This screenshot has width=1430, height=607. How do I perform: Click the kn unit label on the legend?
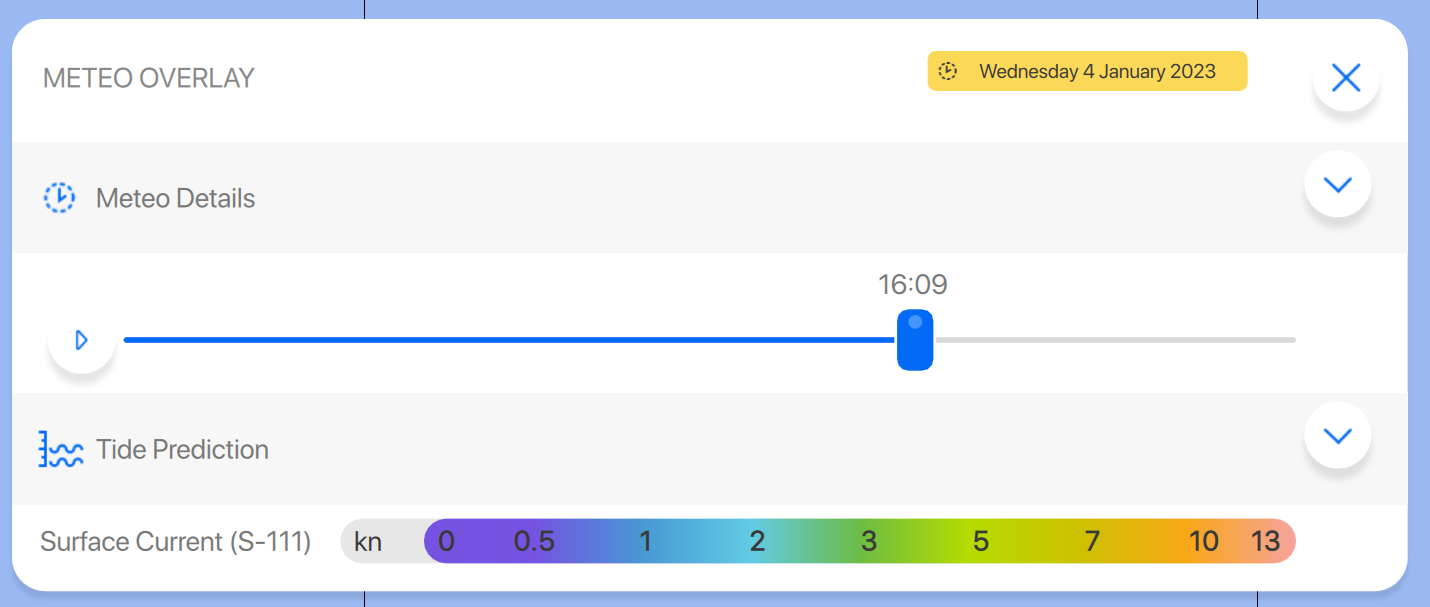coord(369,541)
